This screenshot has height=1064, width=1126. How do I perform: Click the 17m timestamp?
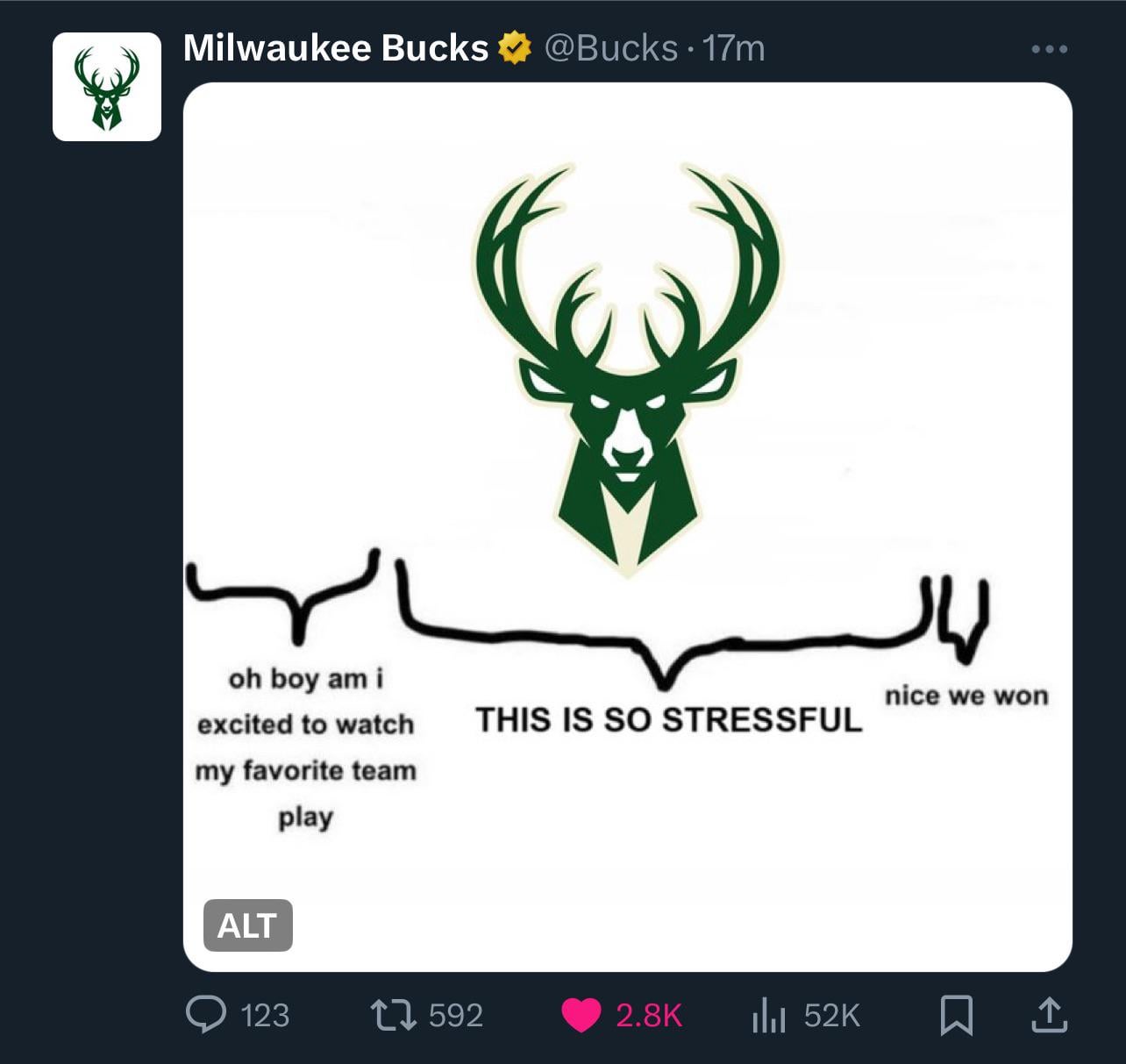click(x=733, y=48)
